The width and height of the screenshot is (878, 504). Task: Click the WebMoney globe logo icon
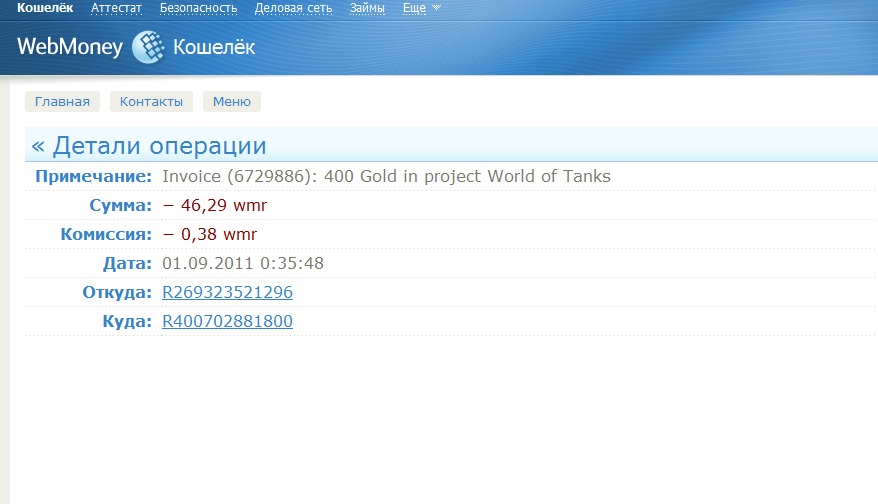148,47
